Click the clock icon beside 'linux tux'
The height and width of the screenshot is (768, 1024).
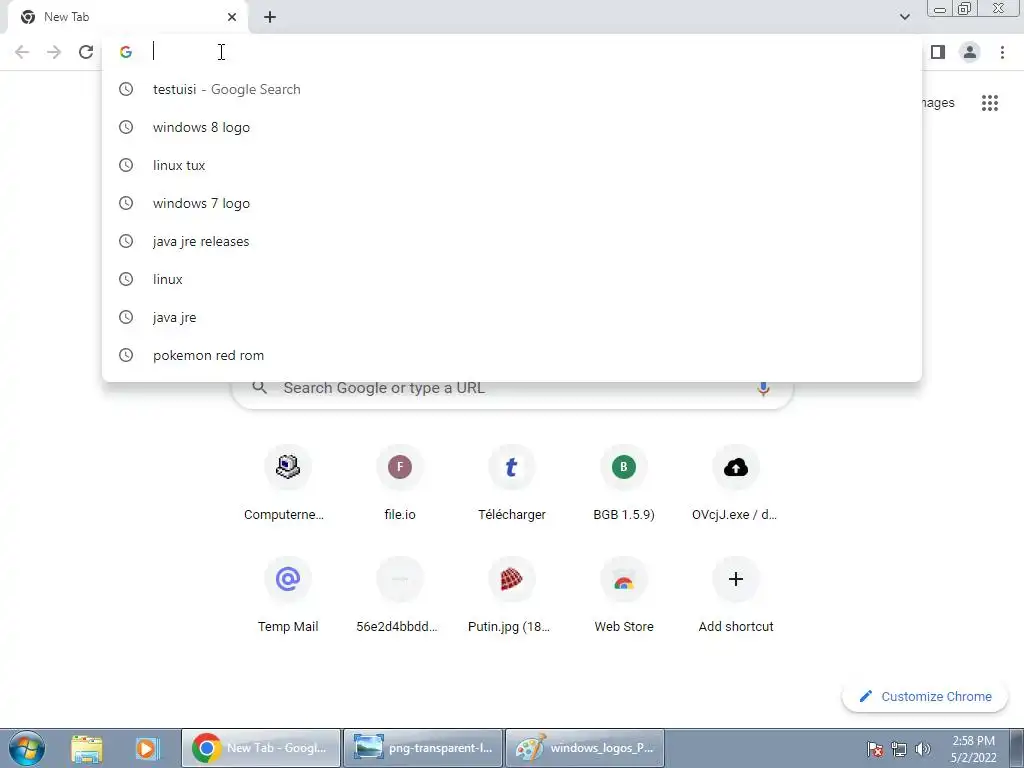point(126,165)
